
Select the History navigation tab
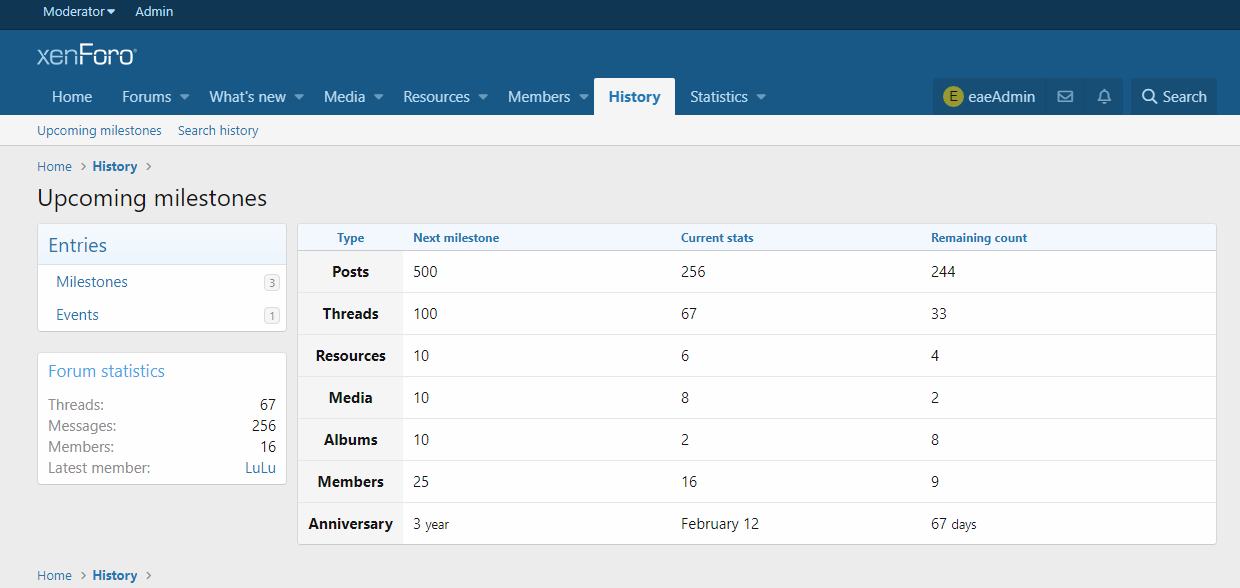coord(634,97)
